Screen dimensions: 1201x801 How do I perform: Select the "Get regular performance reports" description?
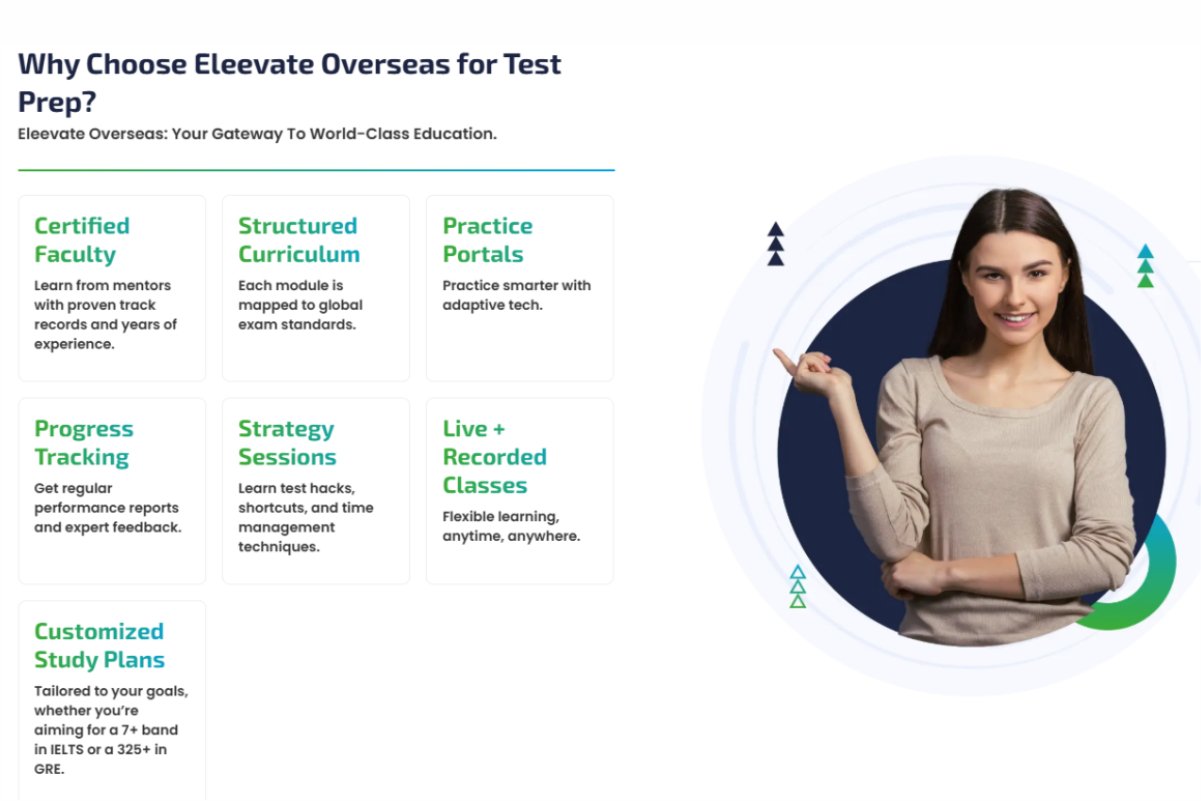click(108, 508)
